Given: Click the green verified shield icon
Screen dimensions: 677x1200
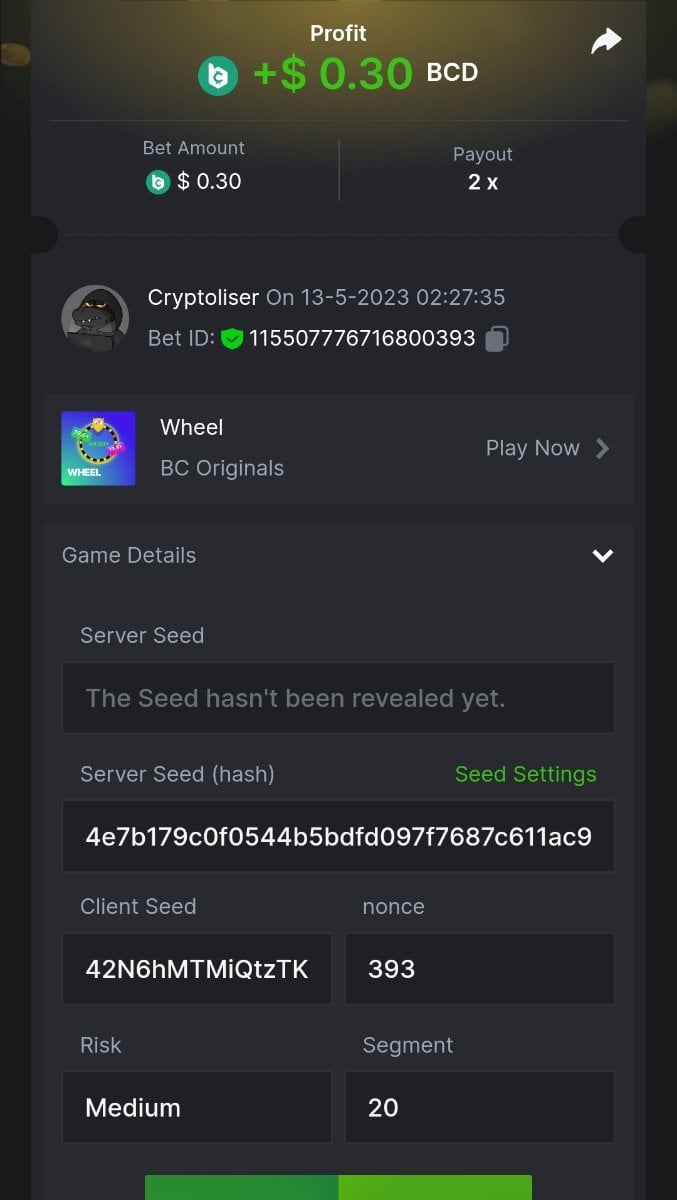Looking at the screenshot, I should (x=232, y=339).
